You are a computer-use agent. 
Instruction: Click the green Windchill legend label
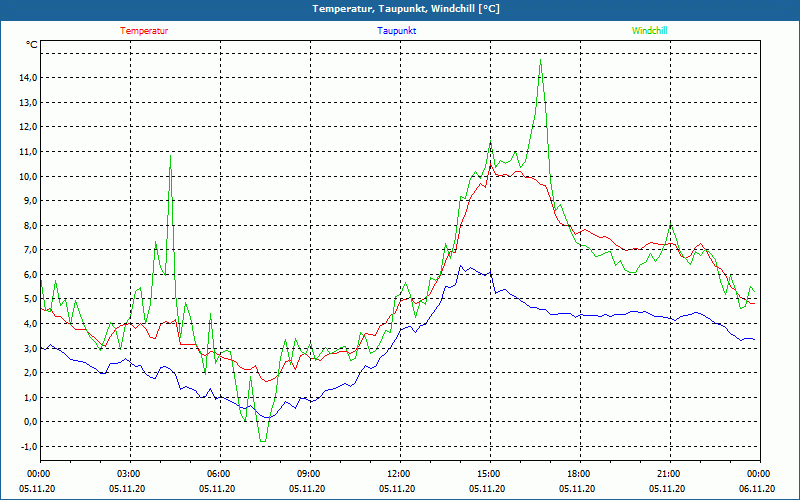pos(649,31)
